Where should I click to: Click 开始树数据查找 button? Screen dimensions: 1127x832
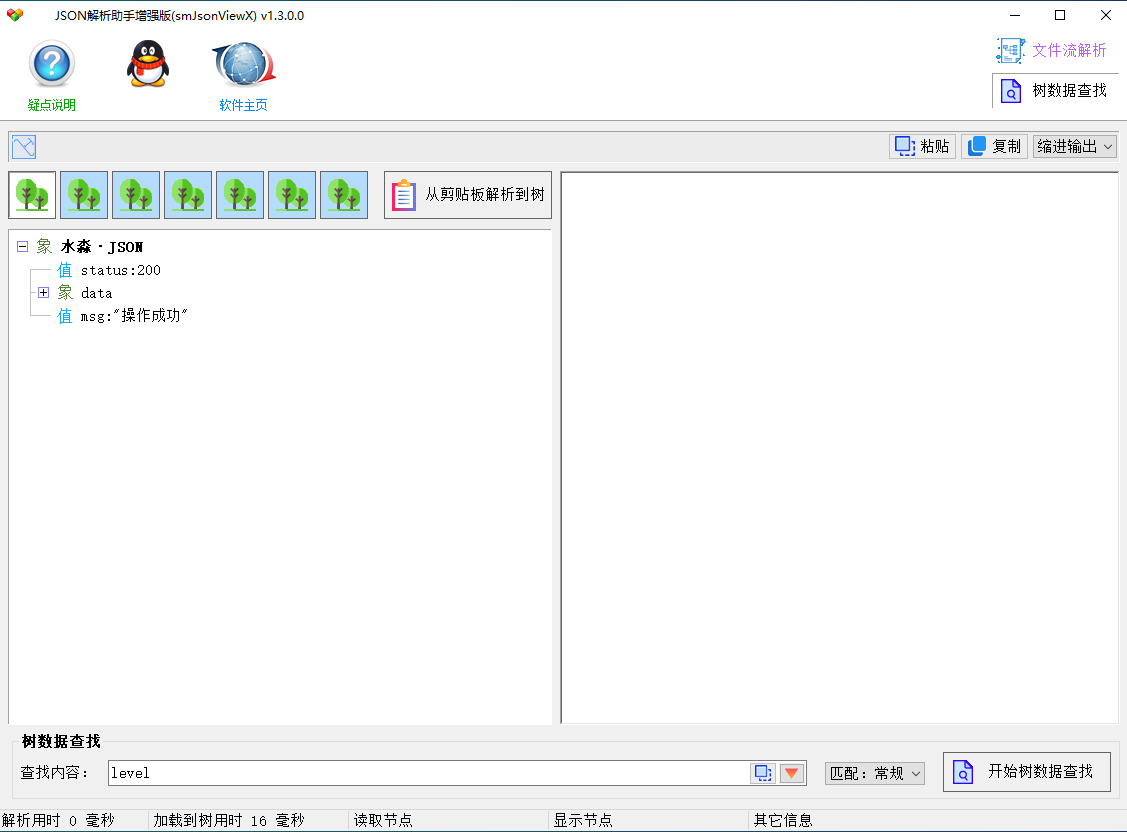point(1026,772)
